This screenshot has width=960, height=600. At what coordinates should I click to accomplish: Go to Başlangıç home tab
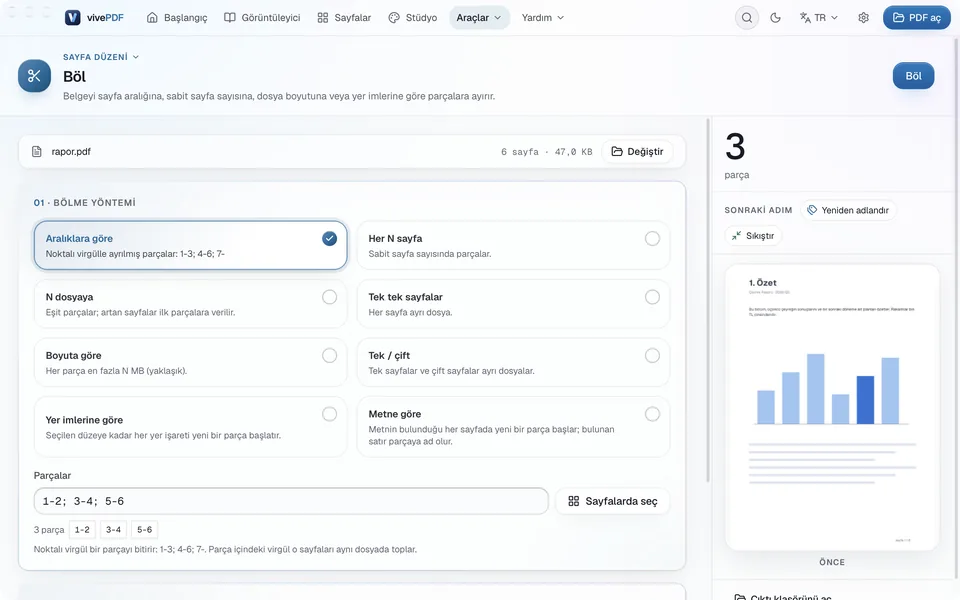tap(177, 18)
